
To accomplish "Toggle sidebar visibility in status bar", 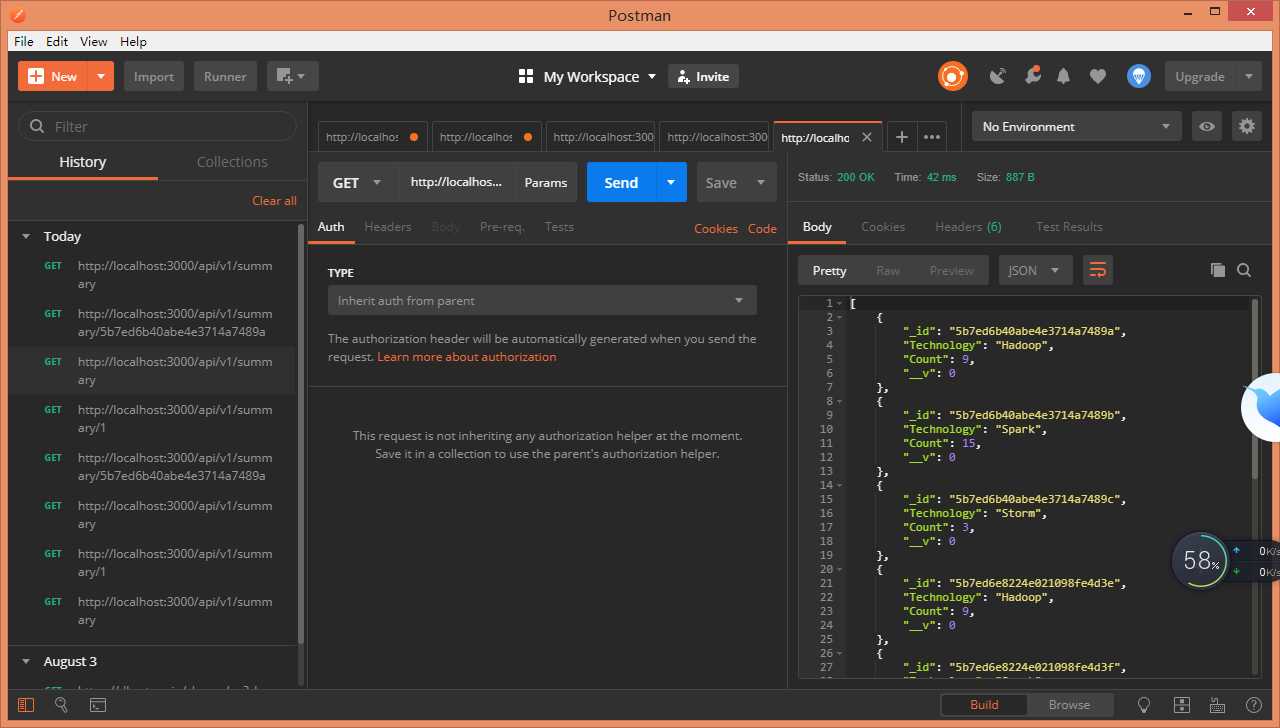I will point(26,705).
